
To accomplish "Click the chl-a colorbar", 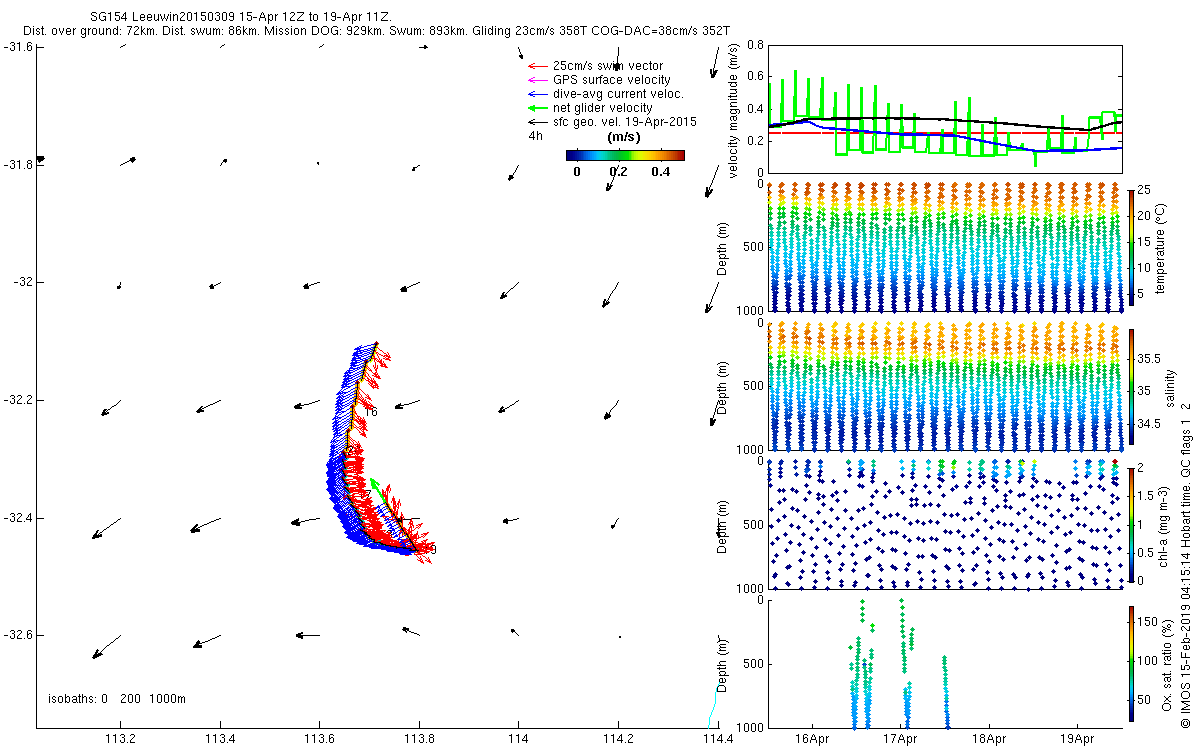I will click(1132, 523).
